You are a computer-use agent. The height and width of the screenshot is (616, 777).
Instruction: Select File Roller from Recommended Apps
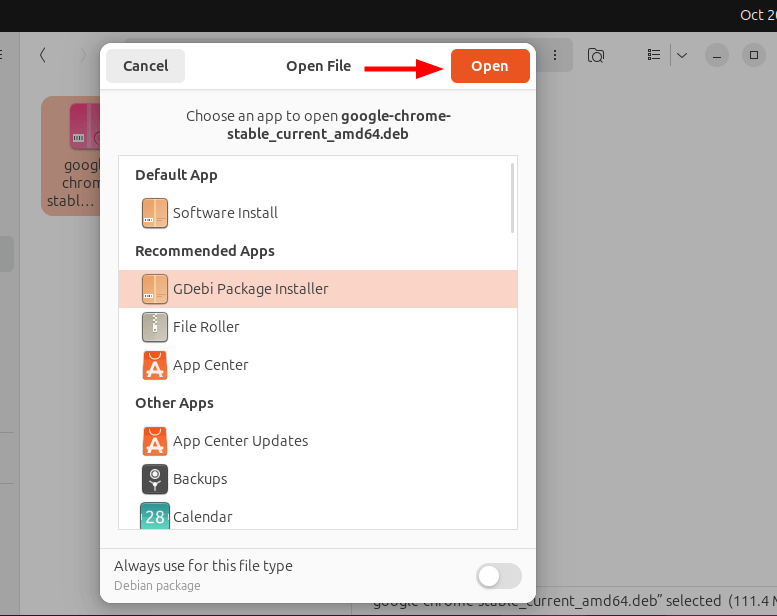[x=206, y=327]
